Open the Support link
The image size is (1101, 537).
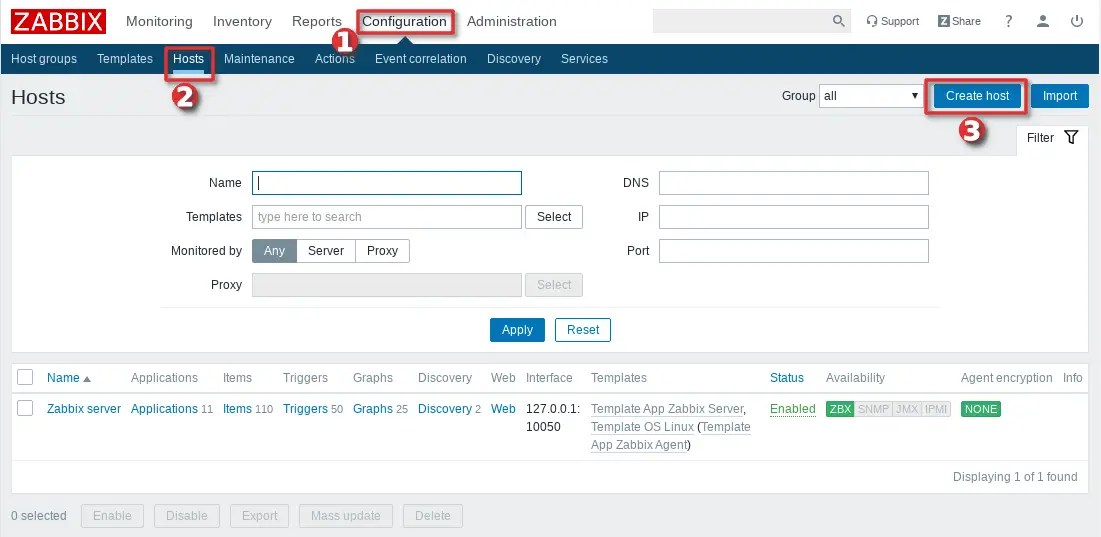point(892,21)
